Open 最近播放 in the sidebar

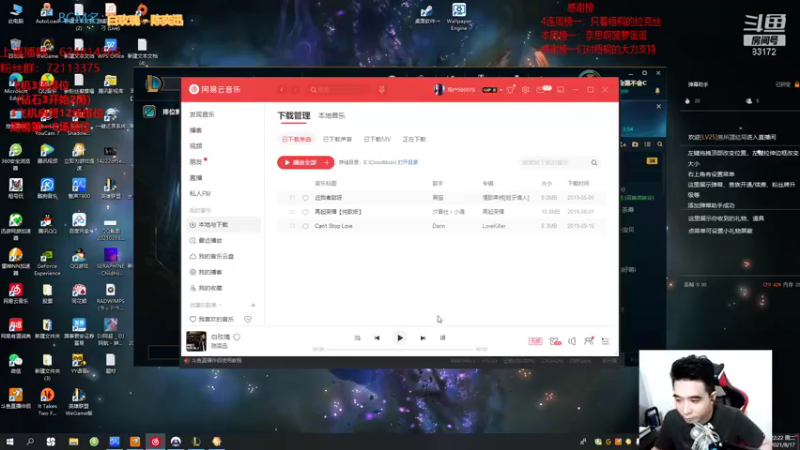(210, 240)
